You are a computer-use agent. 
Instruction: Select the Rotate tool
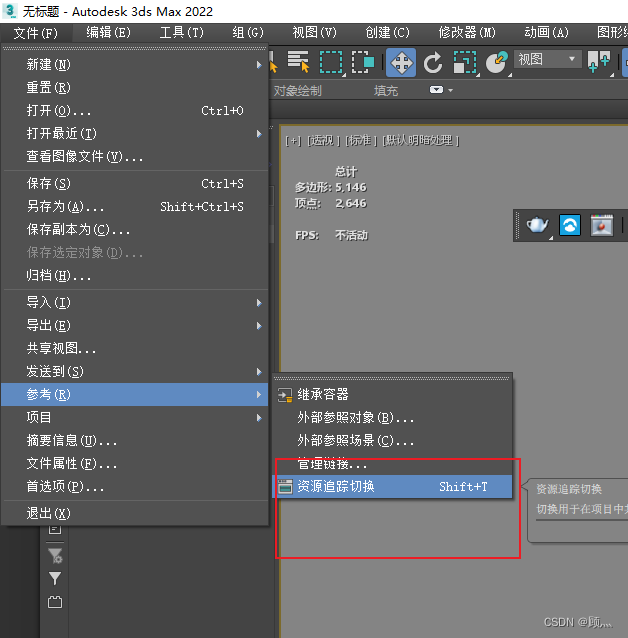coord(433,63)
